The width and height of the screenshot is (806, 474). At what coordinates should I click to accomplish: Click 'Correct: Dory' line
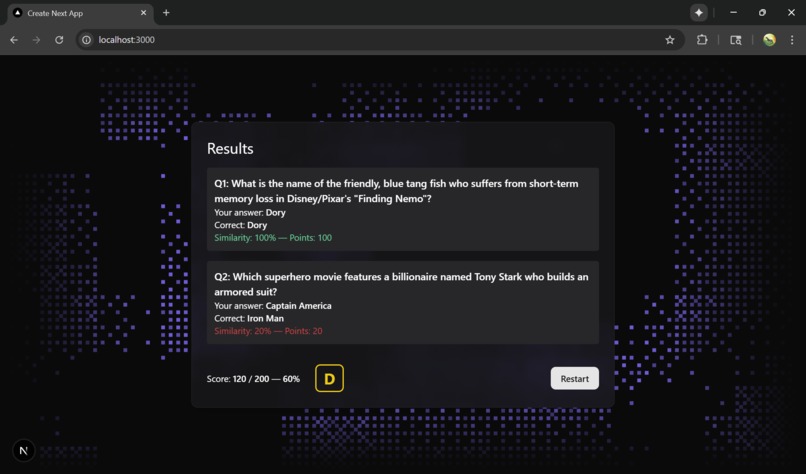241,225
